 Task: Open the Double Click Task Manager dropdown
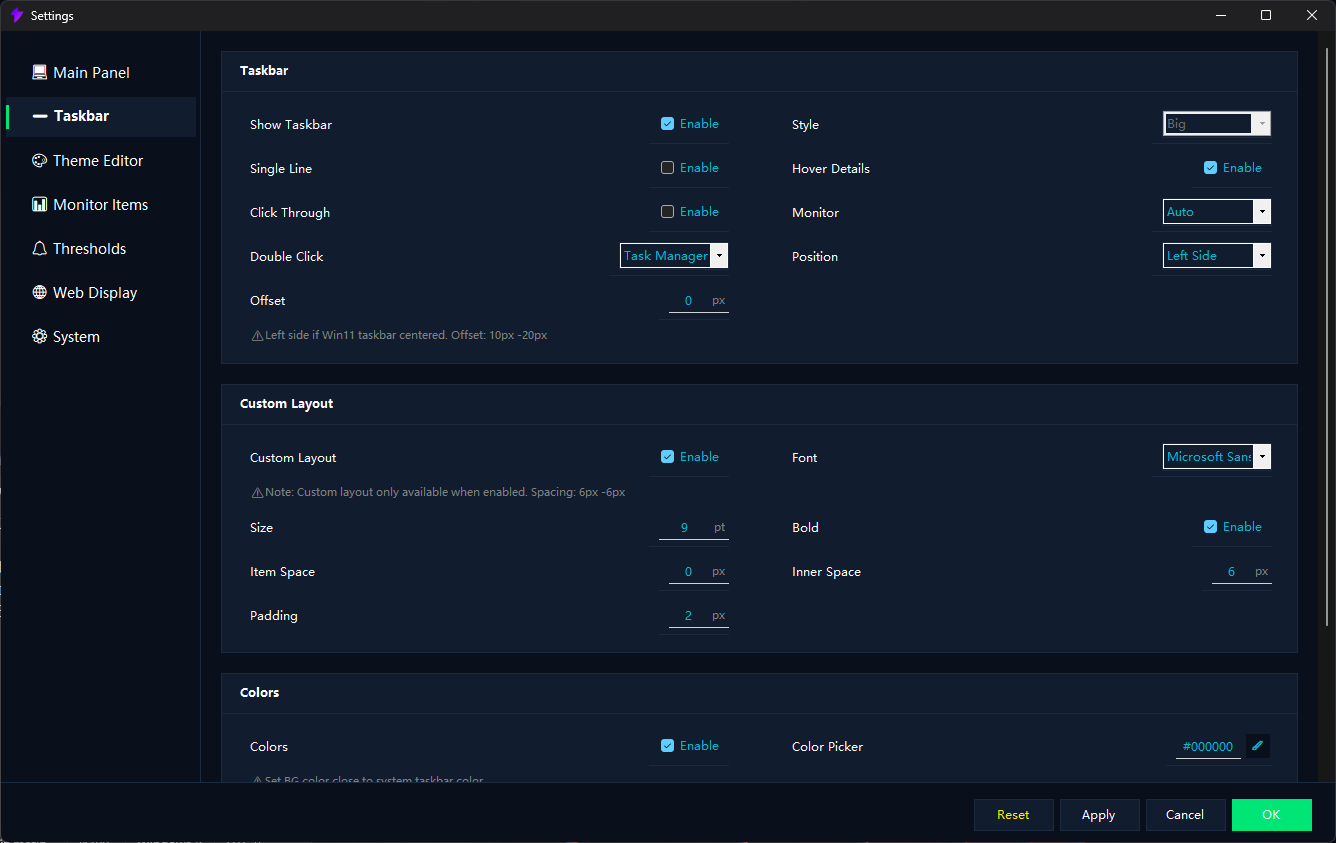674,256
